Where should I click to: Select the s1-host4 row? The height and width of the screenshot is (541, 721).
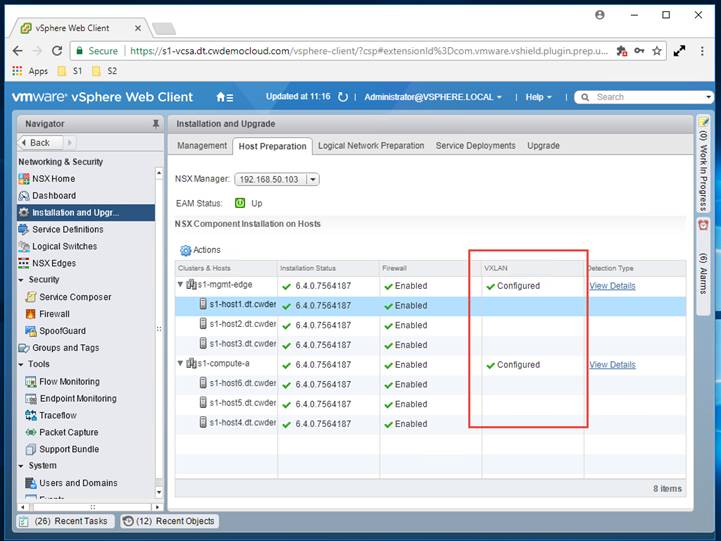(x=430, y=424)
